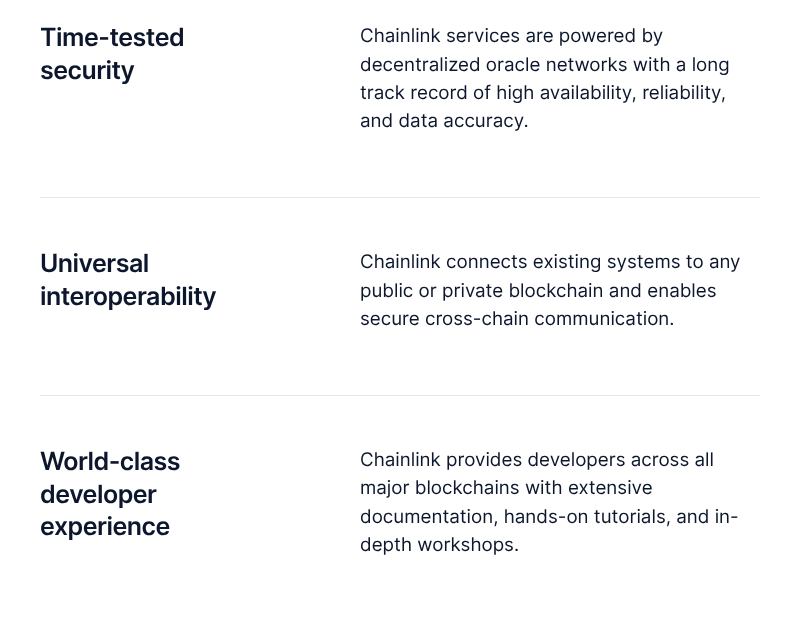This screenshot has height=617, width=802.
Task: Click the text "and data accuracy."
Action: click(x=444, y=121)
